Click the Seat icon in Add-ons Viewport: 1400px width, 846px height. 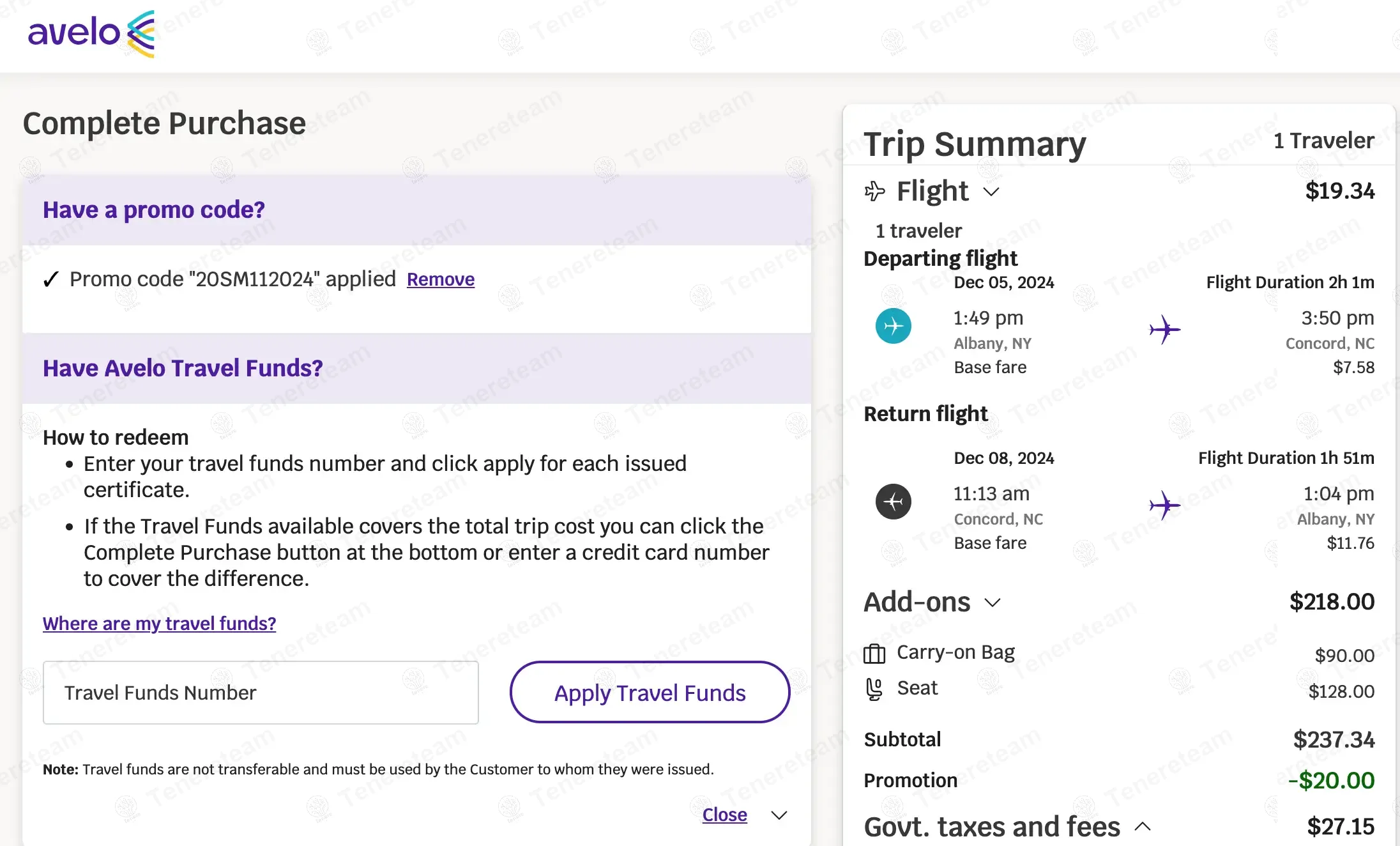click(874, 689)
